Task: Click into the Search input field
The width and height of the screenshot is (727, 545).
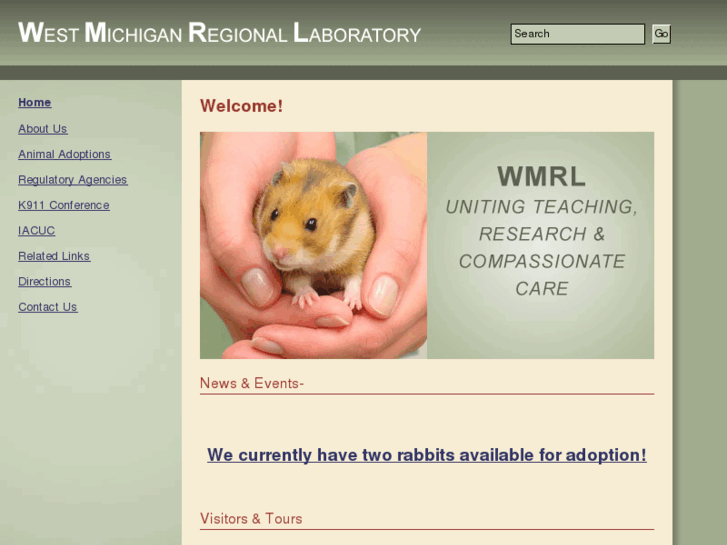Action: (x=577, y=34)
